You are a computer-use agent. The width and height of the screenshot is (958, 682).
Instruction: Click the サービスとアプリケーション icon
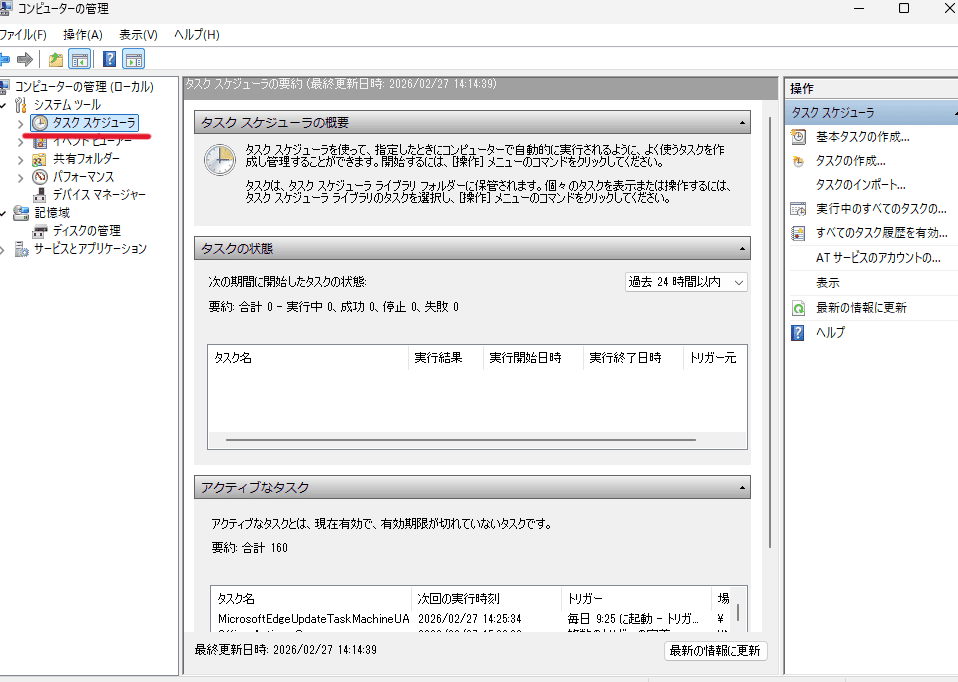21,249
